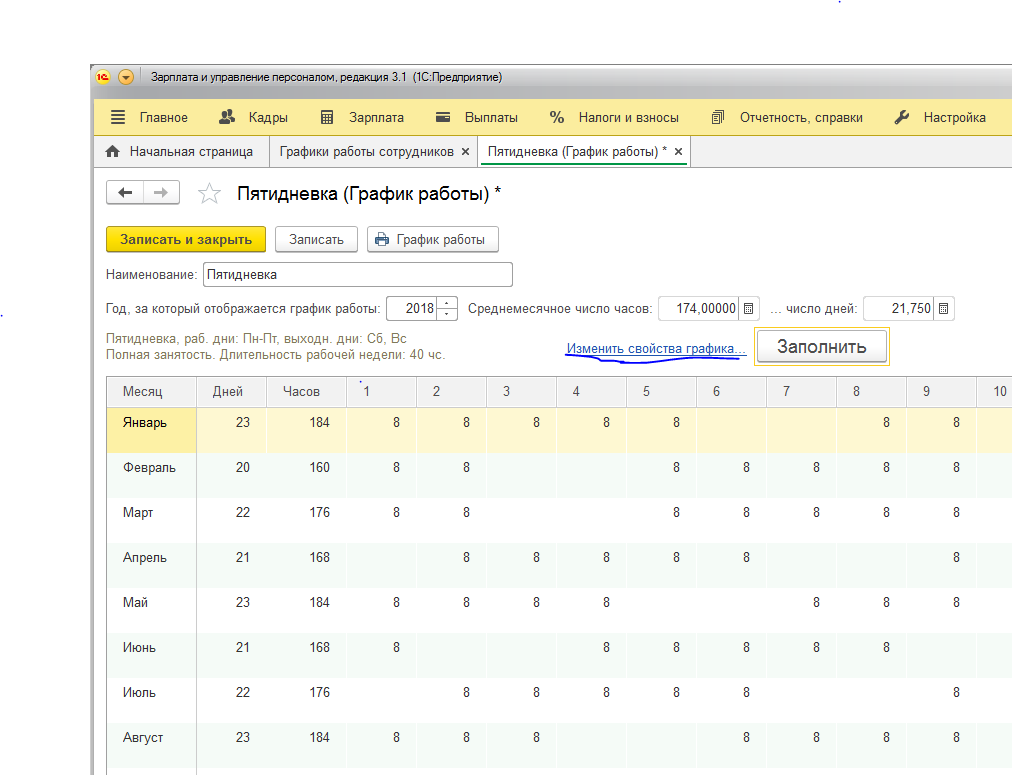Go to Начальная страница home tab
The image size is (1012, 775).
(x=179, y=152)
